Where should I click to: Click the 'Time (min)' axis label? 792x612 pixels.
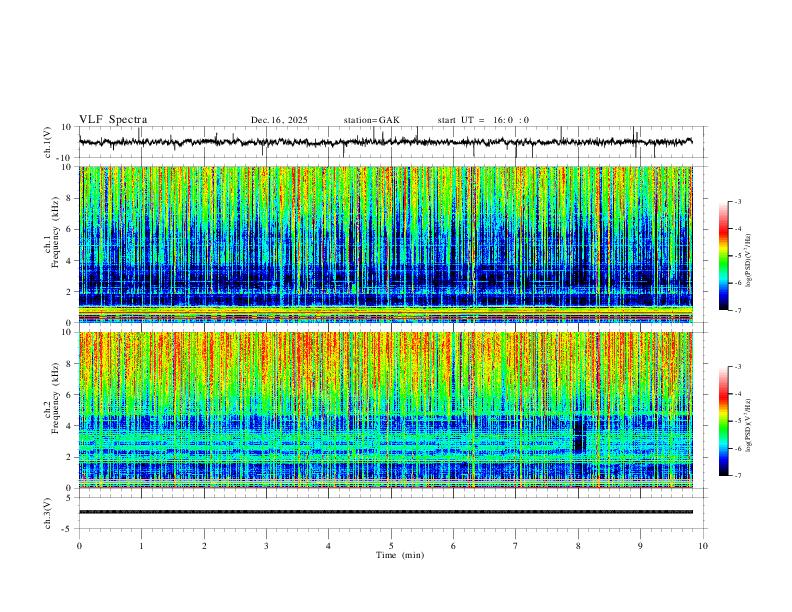coord(400,555)
